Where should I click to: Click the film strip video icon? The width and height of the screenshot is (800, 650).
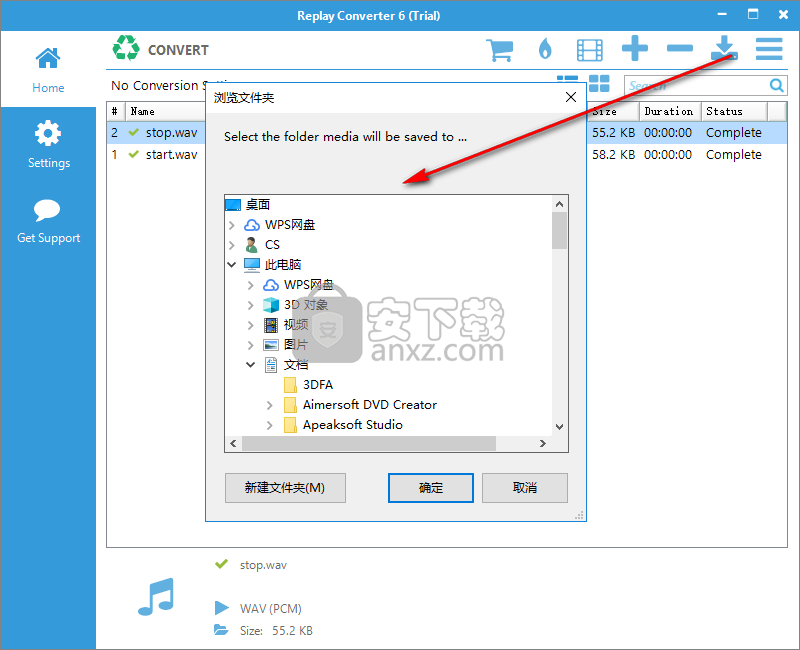[589, 50]
